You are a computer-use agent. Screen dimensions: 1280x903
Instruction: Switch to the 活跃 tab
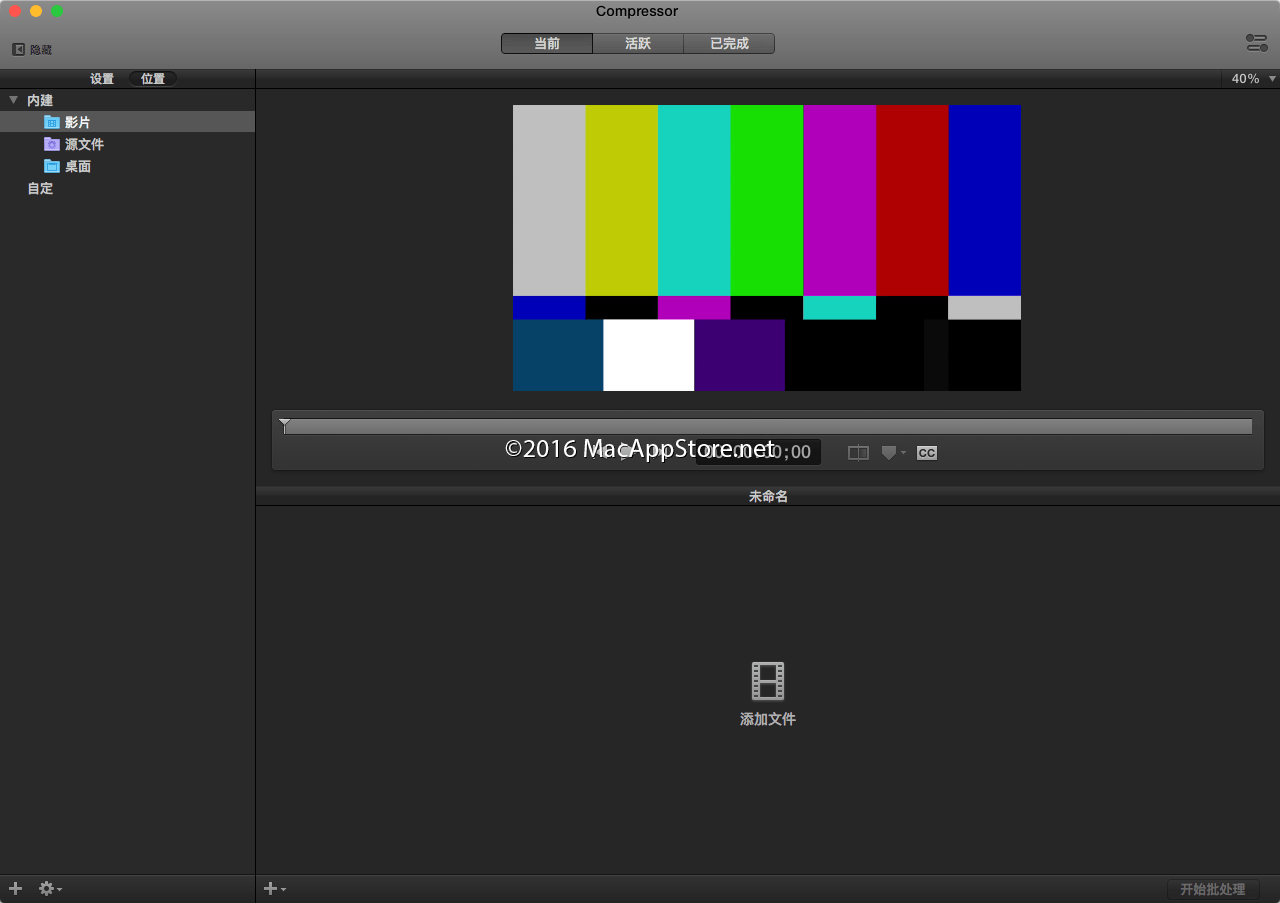click(638, 44)
